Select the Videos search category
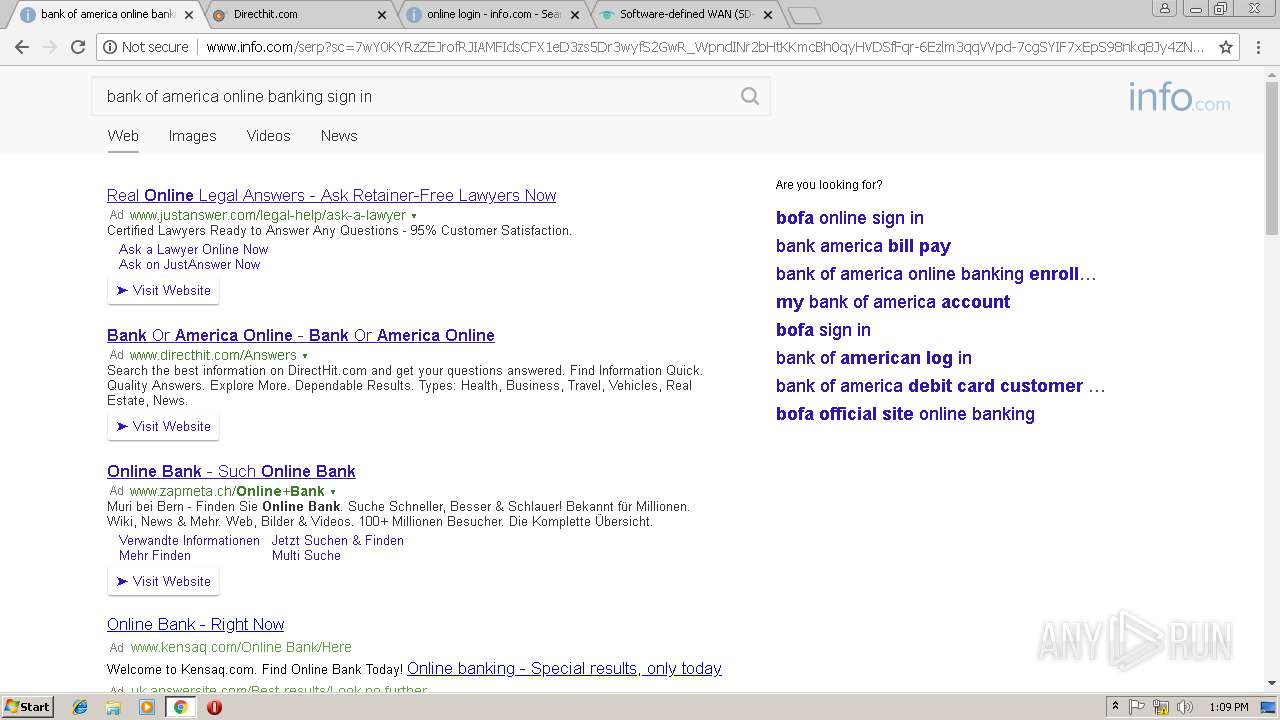 [268, 136]
